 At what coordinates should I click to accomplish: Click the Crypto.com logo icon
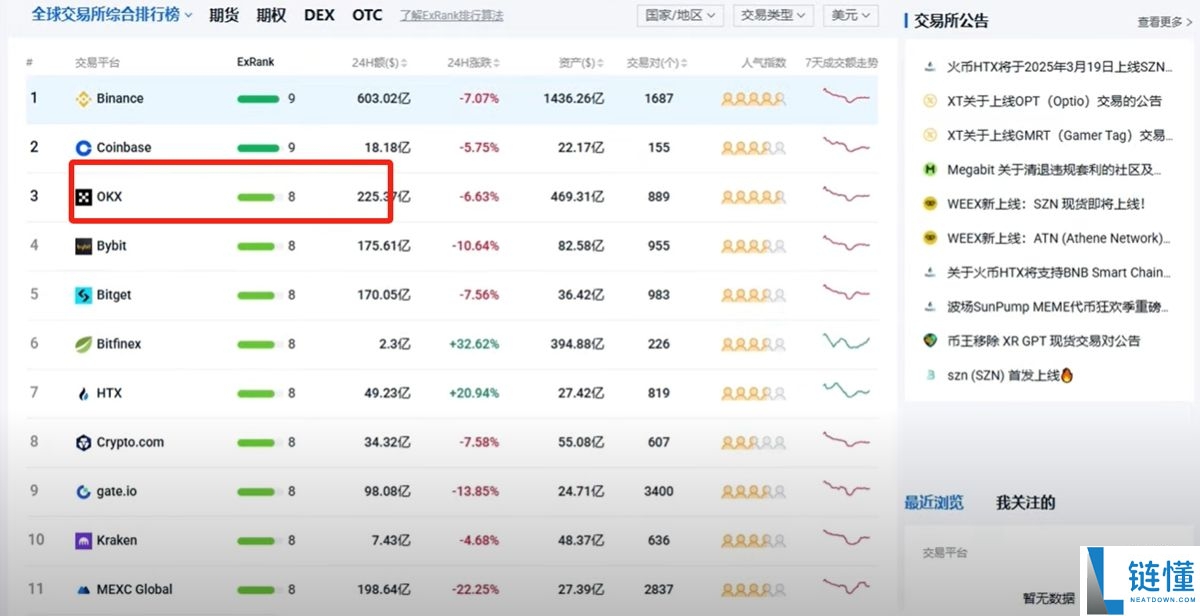coord(84,442)
